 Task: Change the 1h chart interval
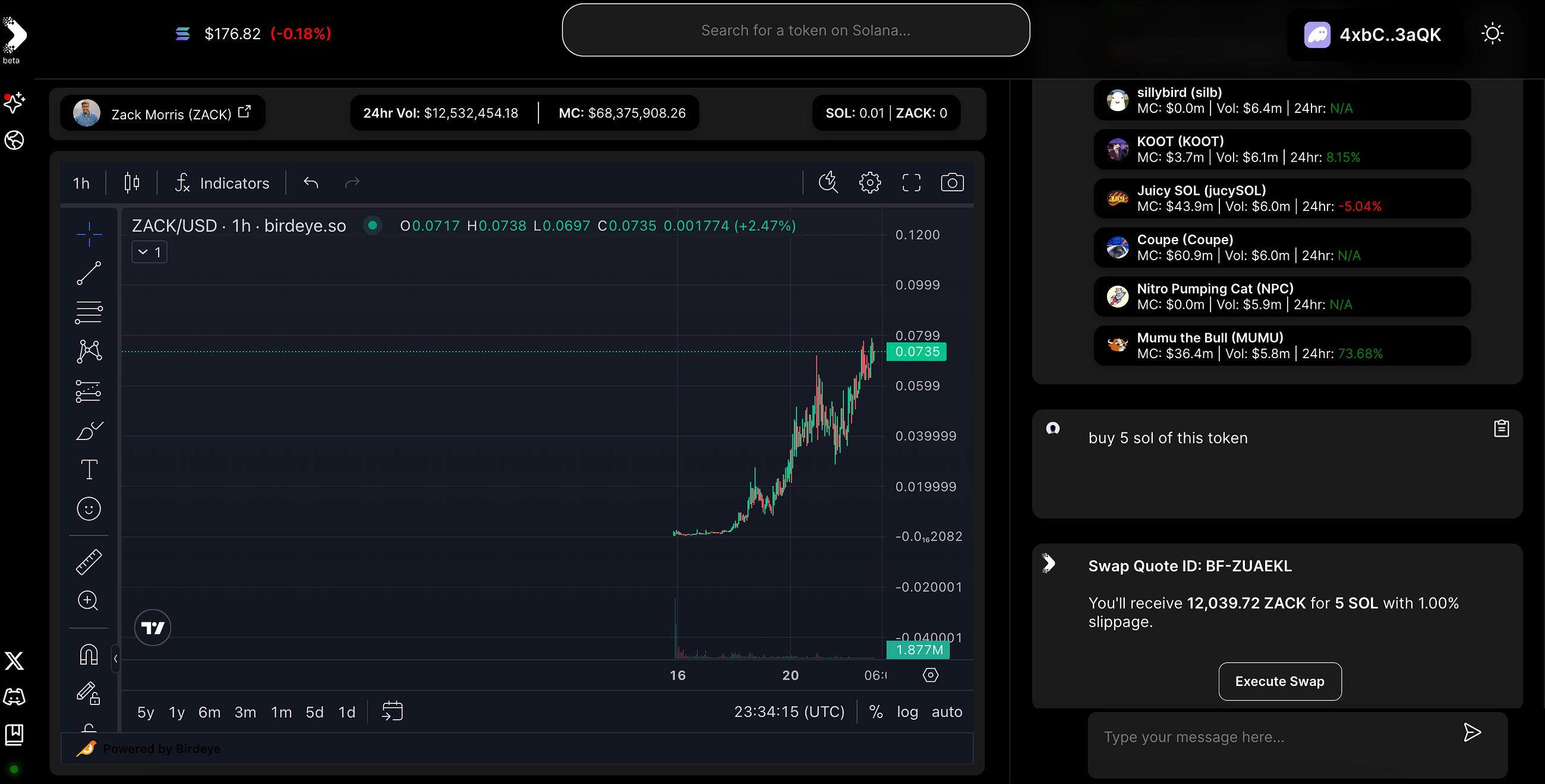pyautogui.click(x=81, y=183)
